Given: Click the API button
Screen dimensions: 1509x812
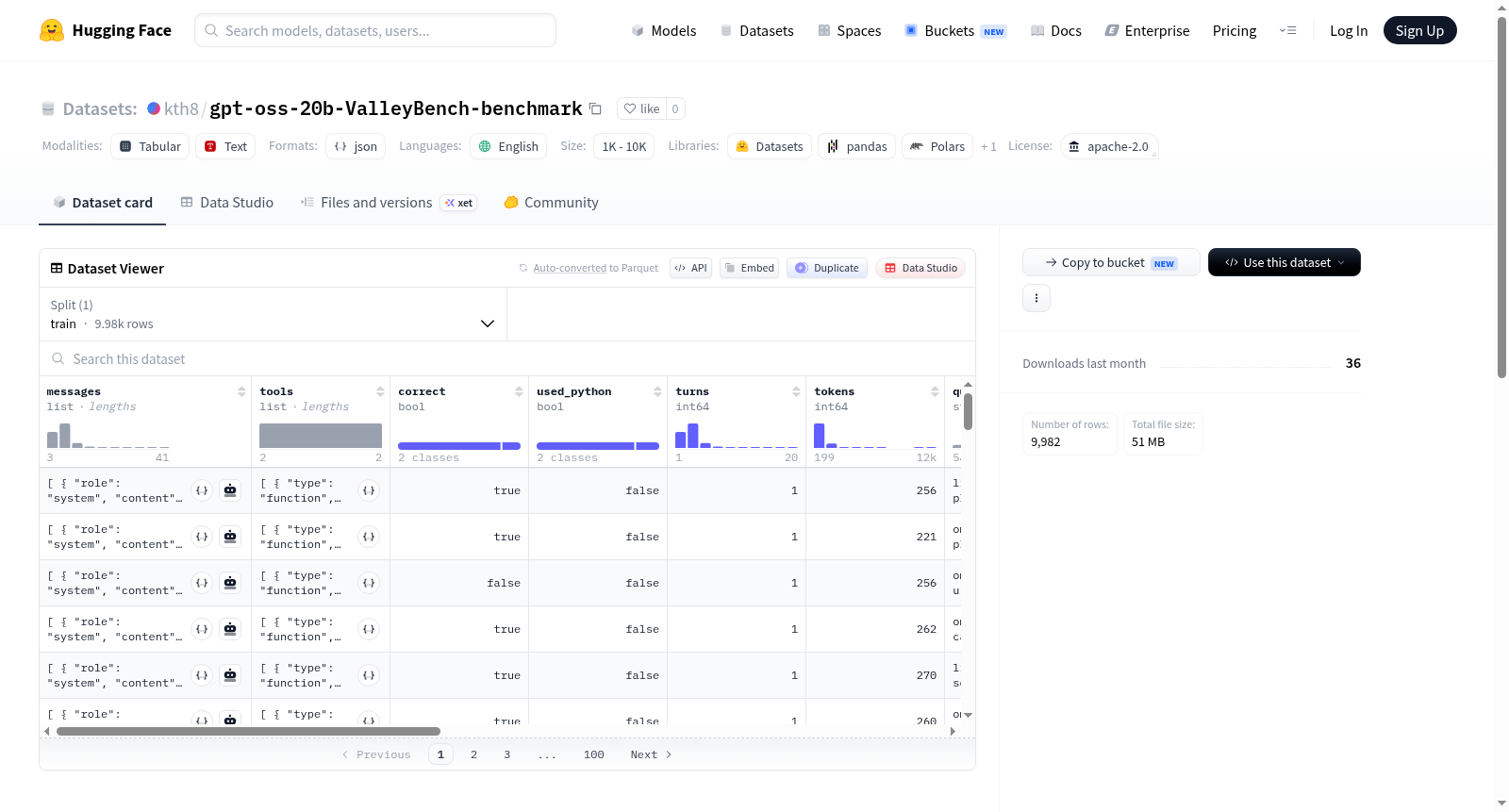Looking at the screenshot, I should coord(690,268).
